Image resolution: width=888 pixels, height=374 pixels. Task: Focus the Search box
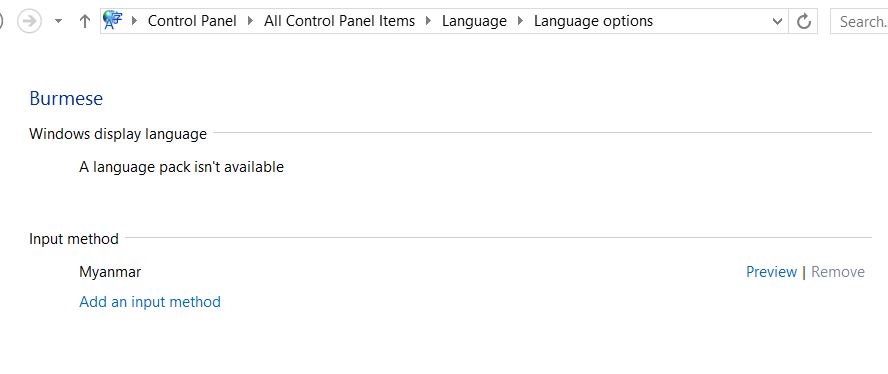[x=859, y=22]
